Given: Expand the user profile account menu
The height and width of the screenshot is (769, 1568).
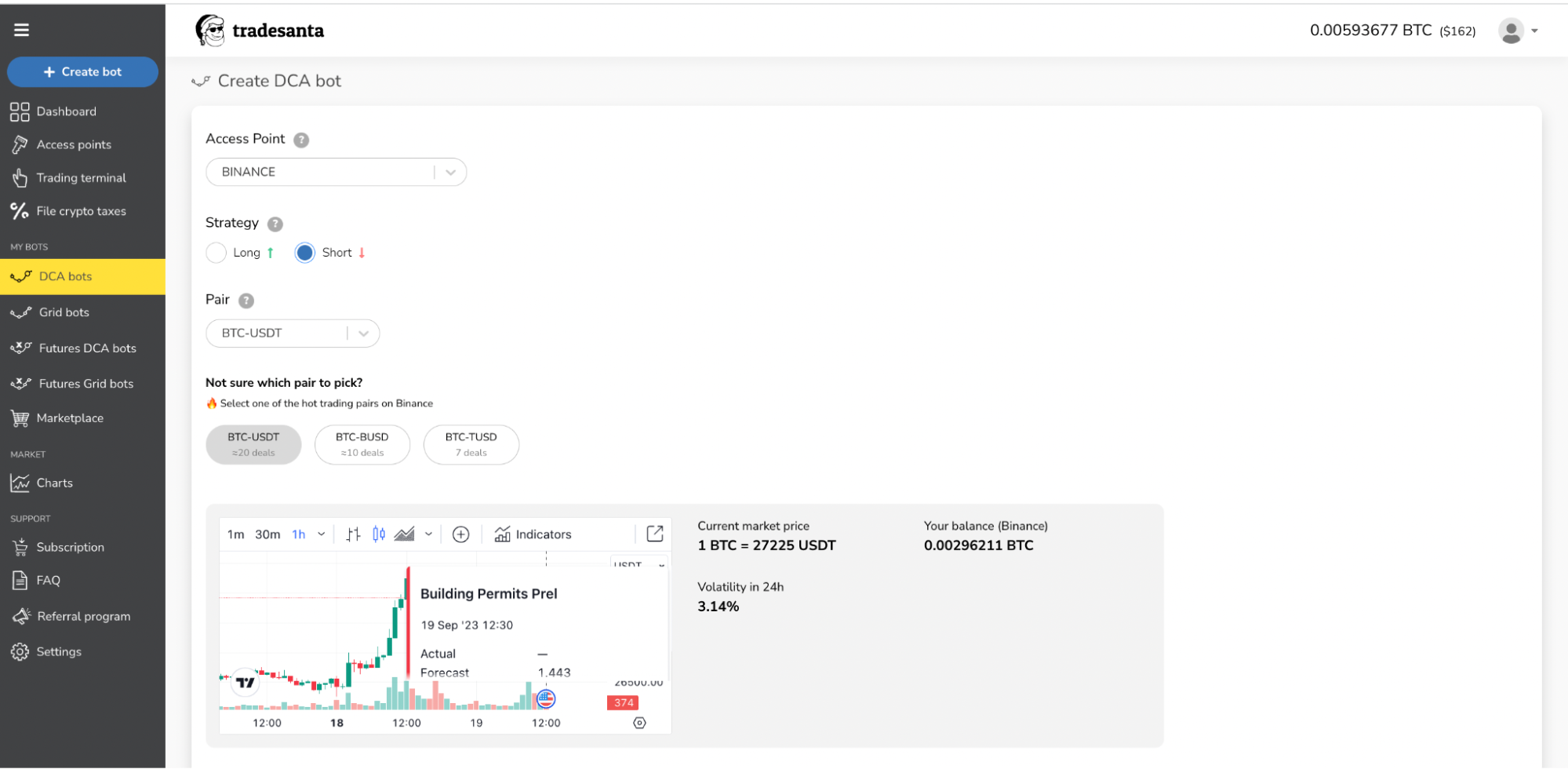Looking at the screenshot, I should pos(1519,31).
